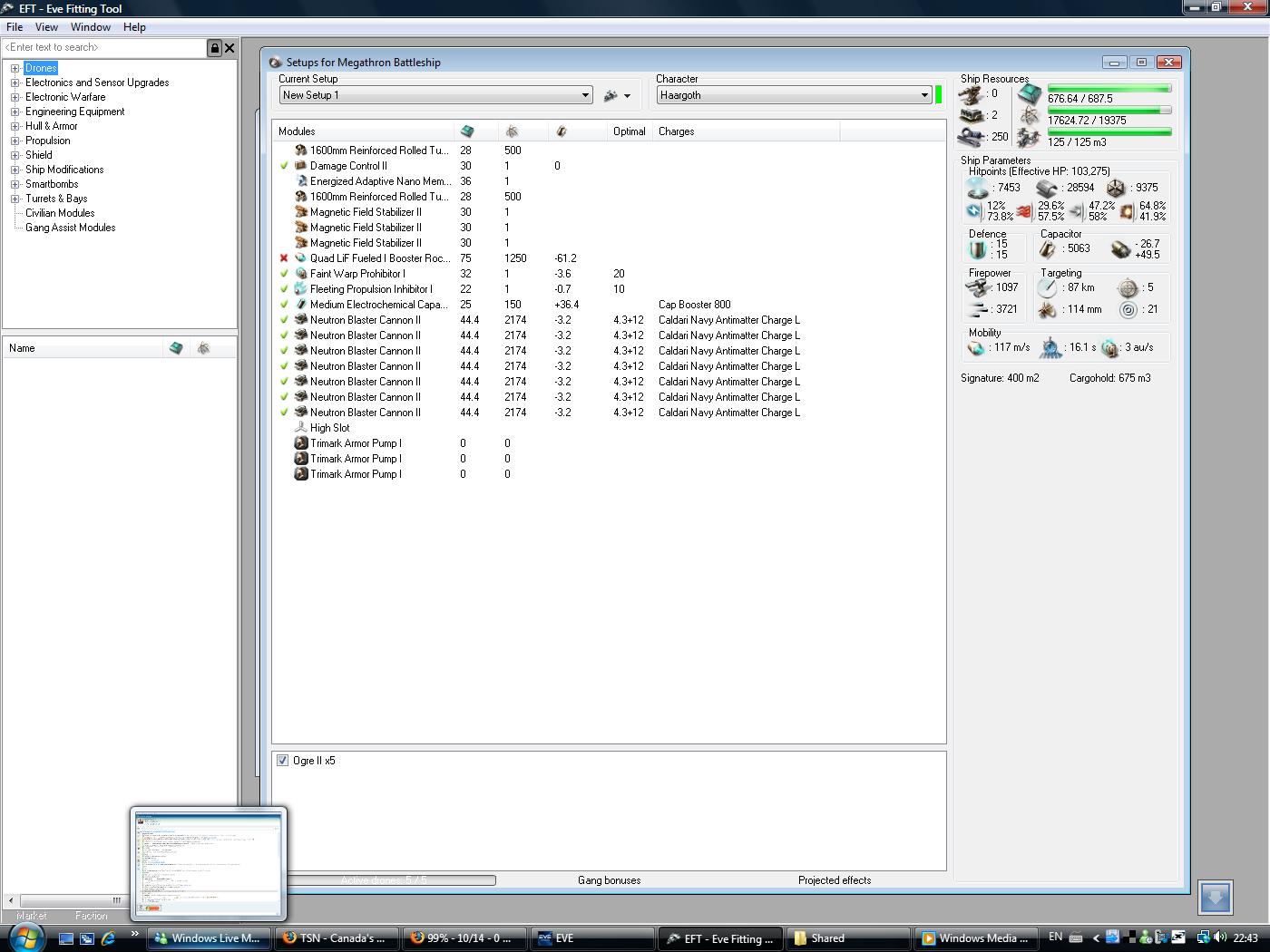1270x952 pixels.
Task: Open the Window menu
Action: [x=91, y=27]
